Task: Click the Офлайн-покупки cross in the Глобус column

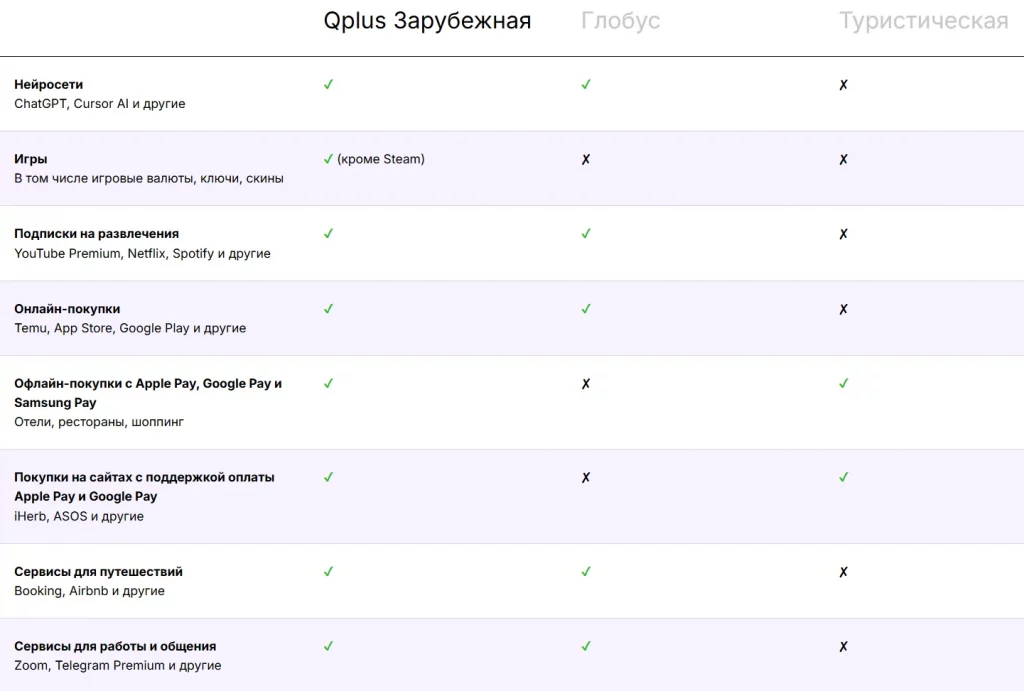Action: point(586,383)
